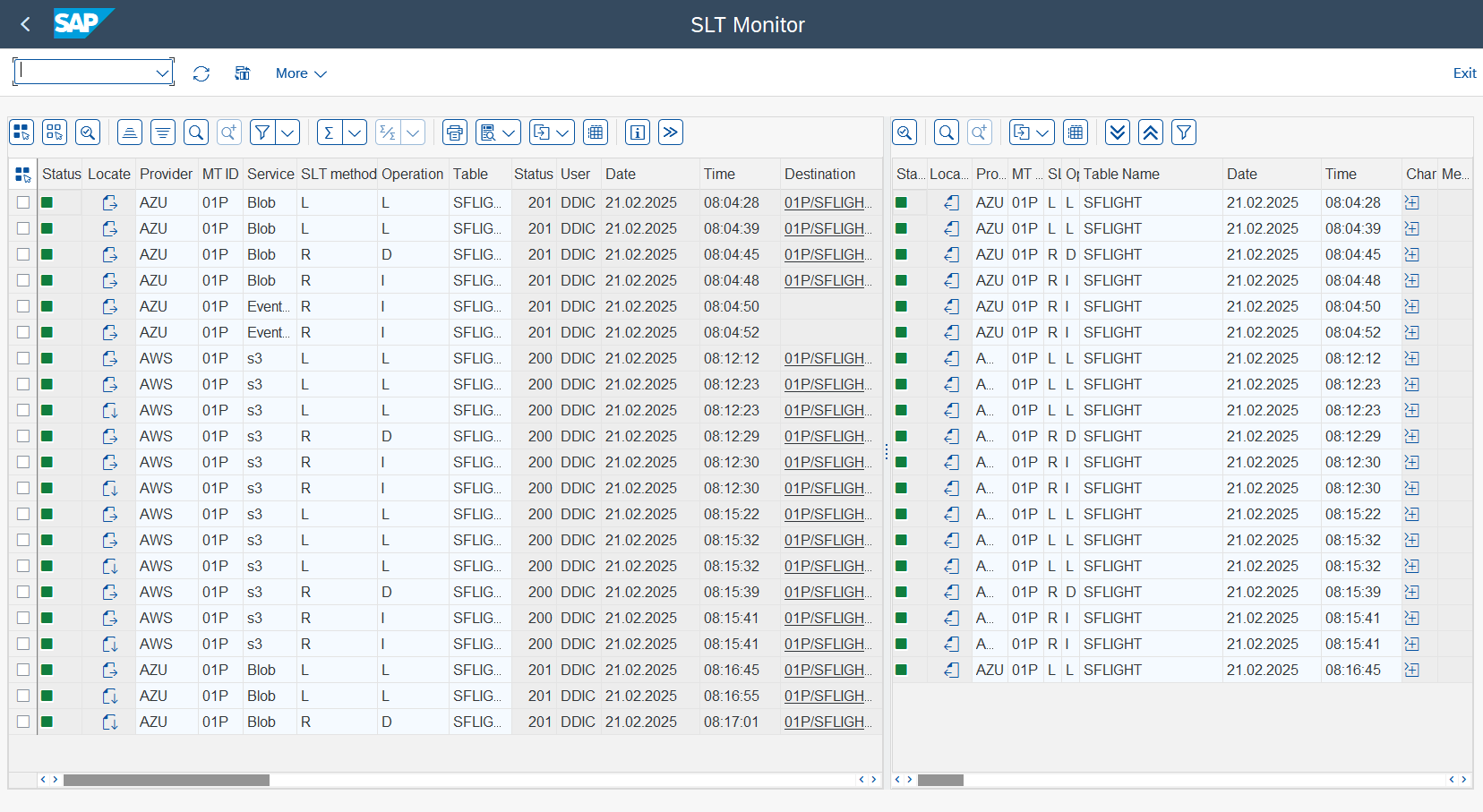Open total options dropdown beside Sigma
This screenshot has height=812, width=1483.
click(x=355, y=132)
